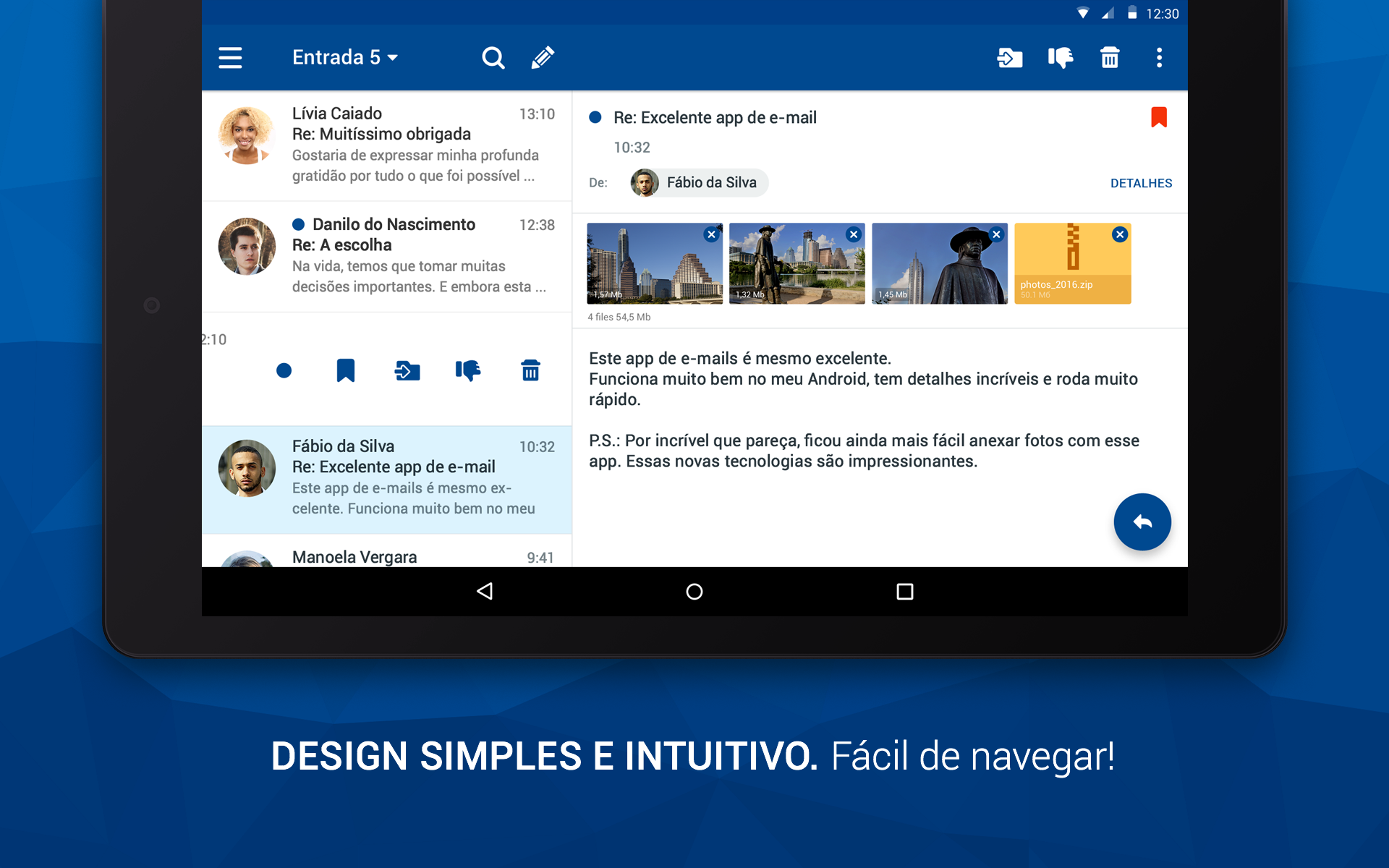
Task: Open the three-dot overflow menu
Action: click(1159, 57)
